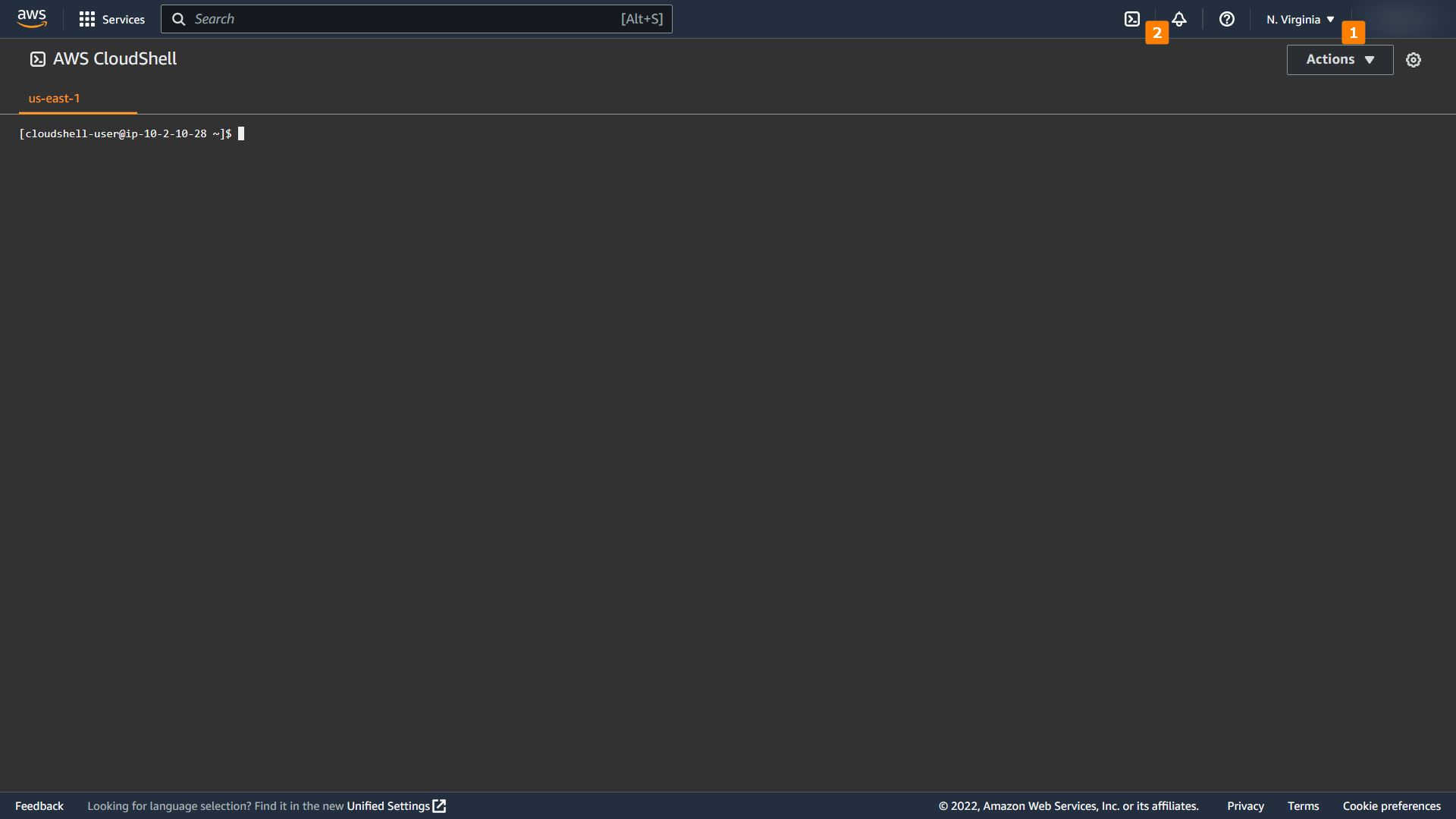Click the Services menu label
The image size is (1456, 819).
coord(124,20)
